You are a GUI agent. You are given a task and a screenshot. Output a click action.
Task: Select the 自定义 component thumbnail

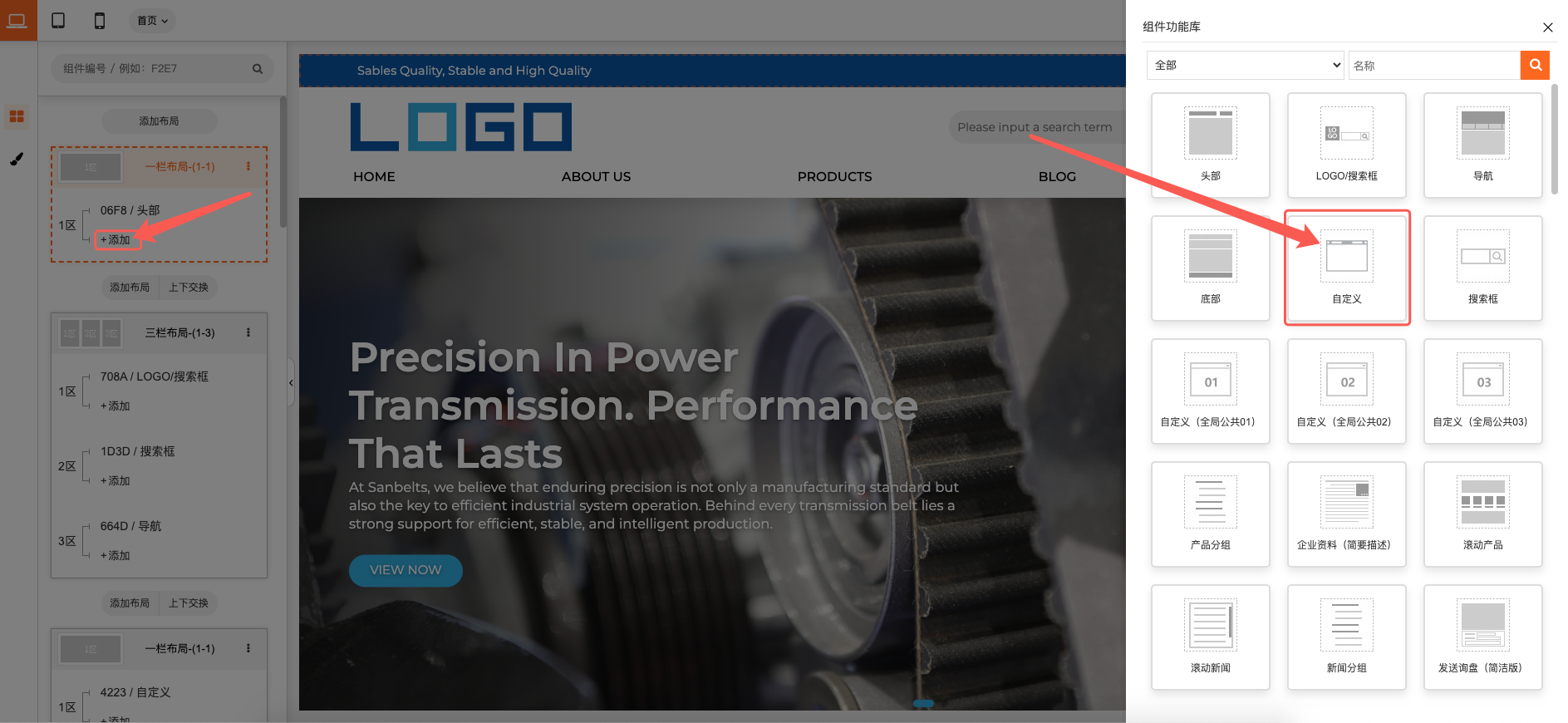(1347, 268)
